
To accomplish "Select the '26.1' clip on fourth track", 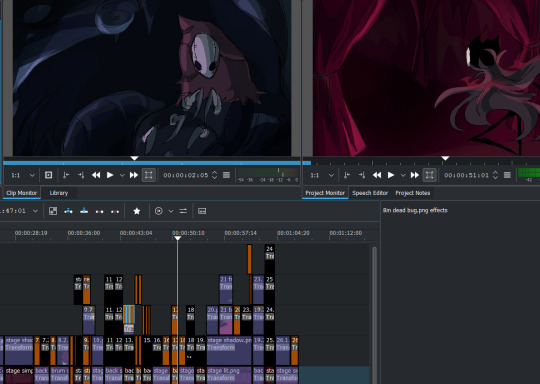I will [x=283, y=350].
